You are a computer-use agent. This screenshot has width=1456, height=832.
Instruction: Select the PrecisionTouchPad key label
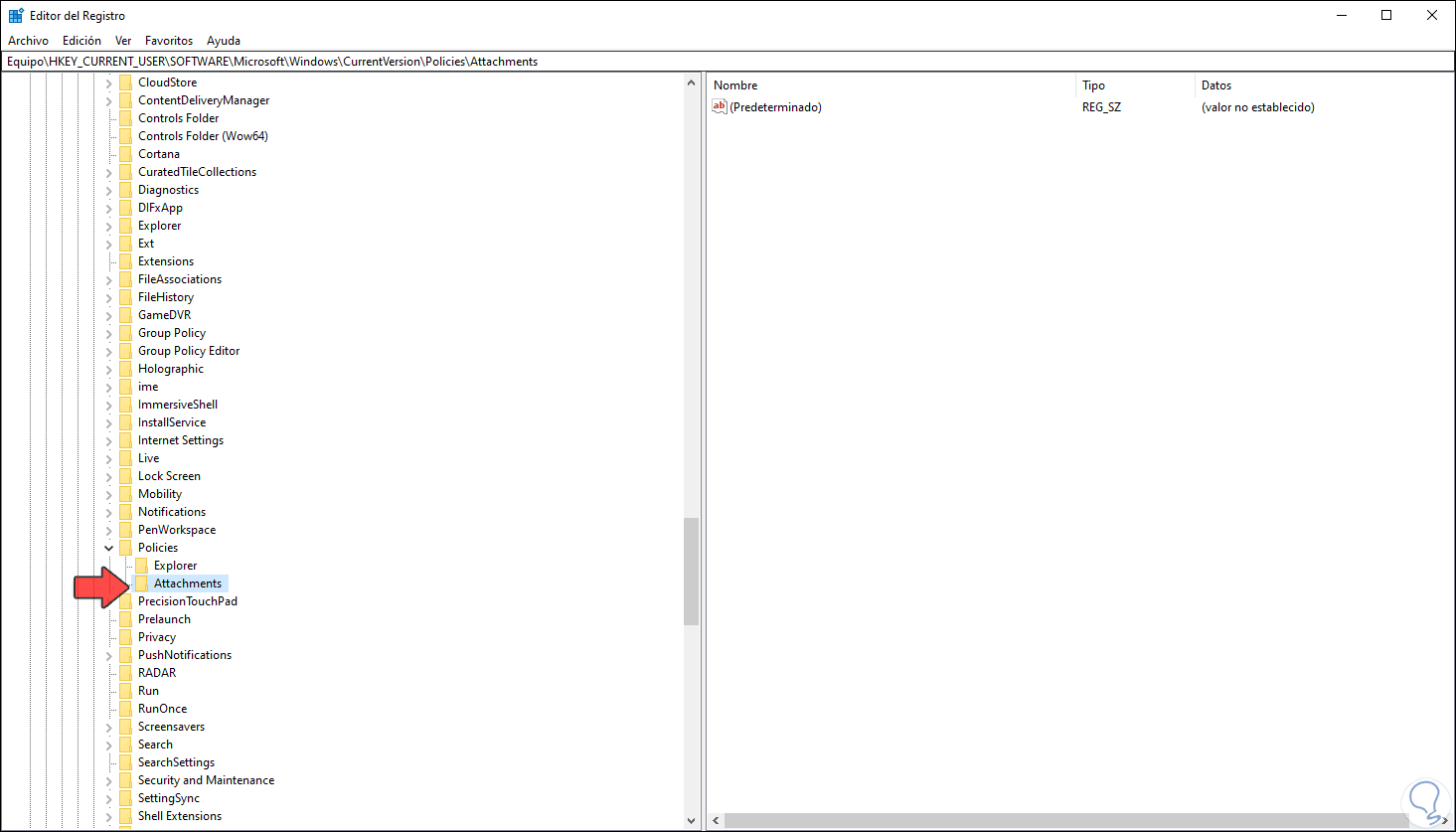pos(188,601)
